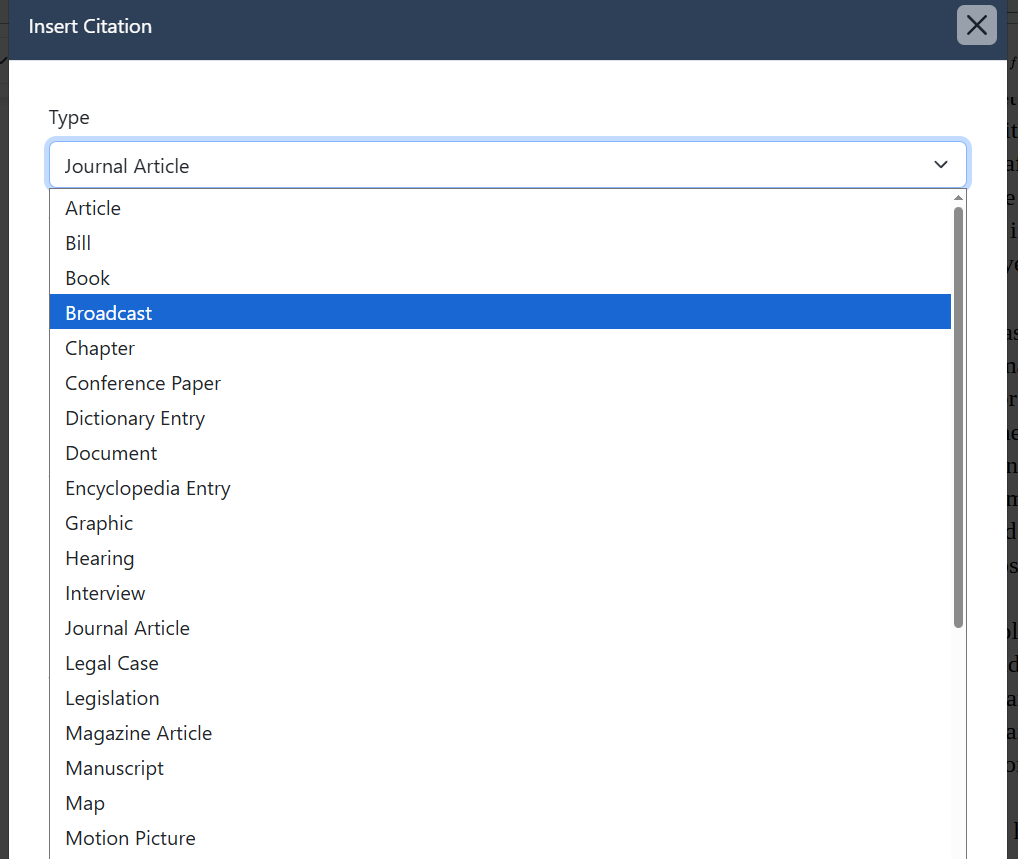1018x859 pixels.
Task: Select Encyclopedia Entry option
Action: [x=148, y=488]
